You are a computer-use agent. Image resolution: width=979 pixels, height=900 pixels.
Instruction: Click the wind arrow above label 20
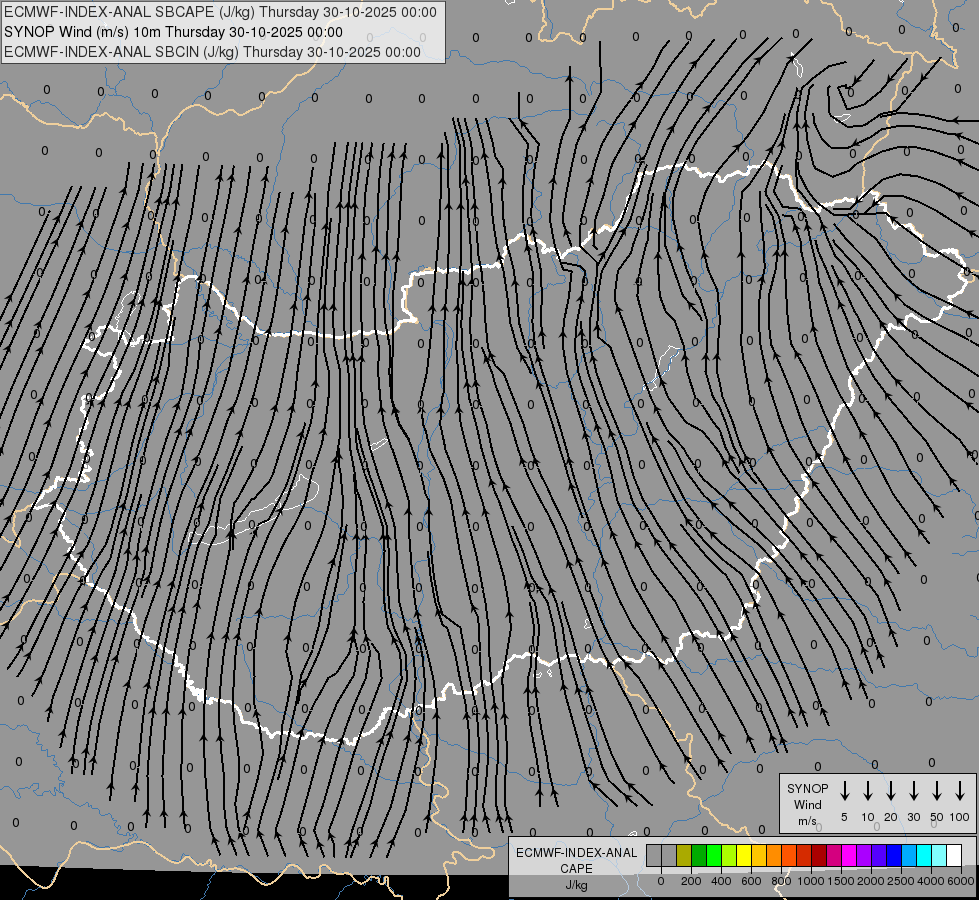click(x=891, y=791)
